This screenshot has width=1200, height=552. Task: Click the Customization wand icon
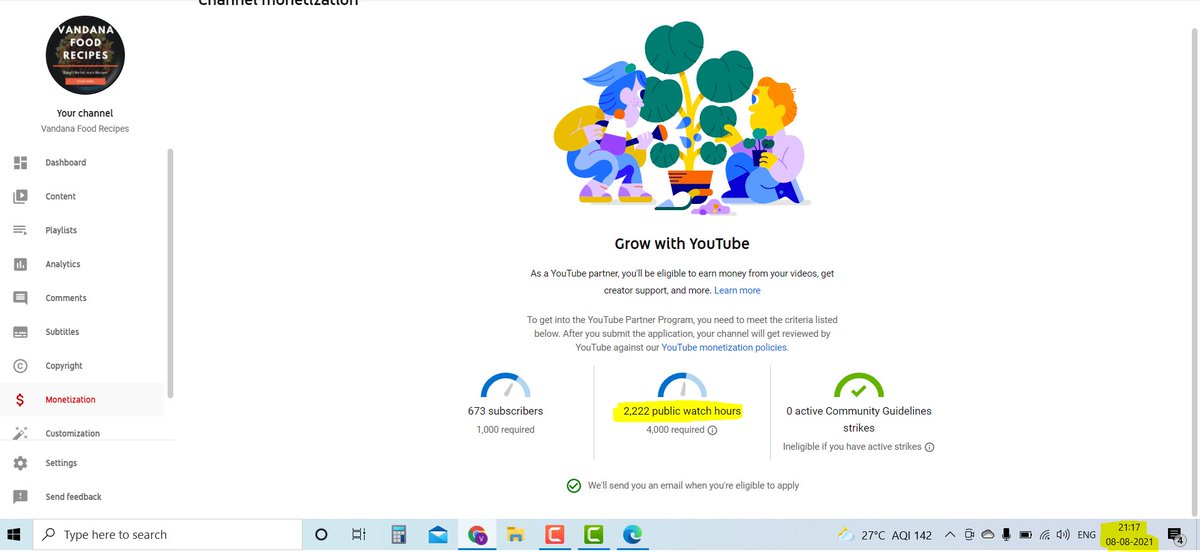coord(20,433)
